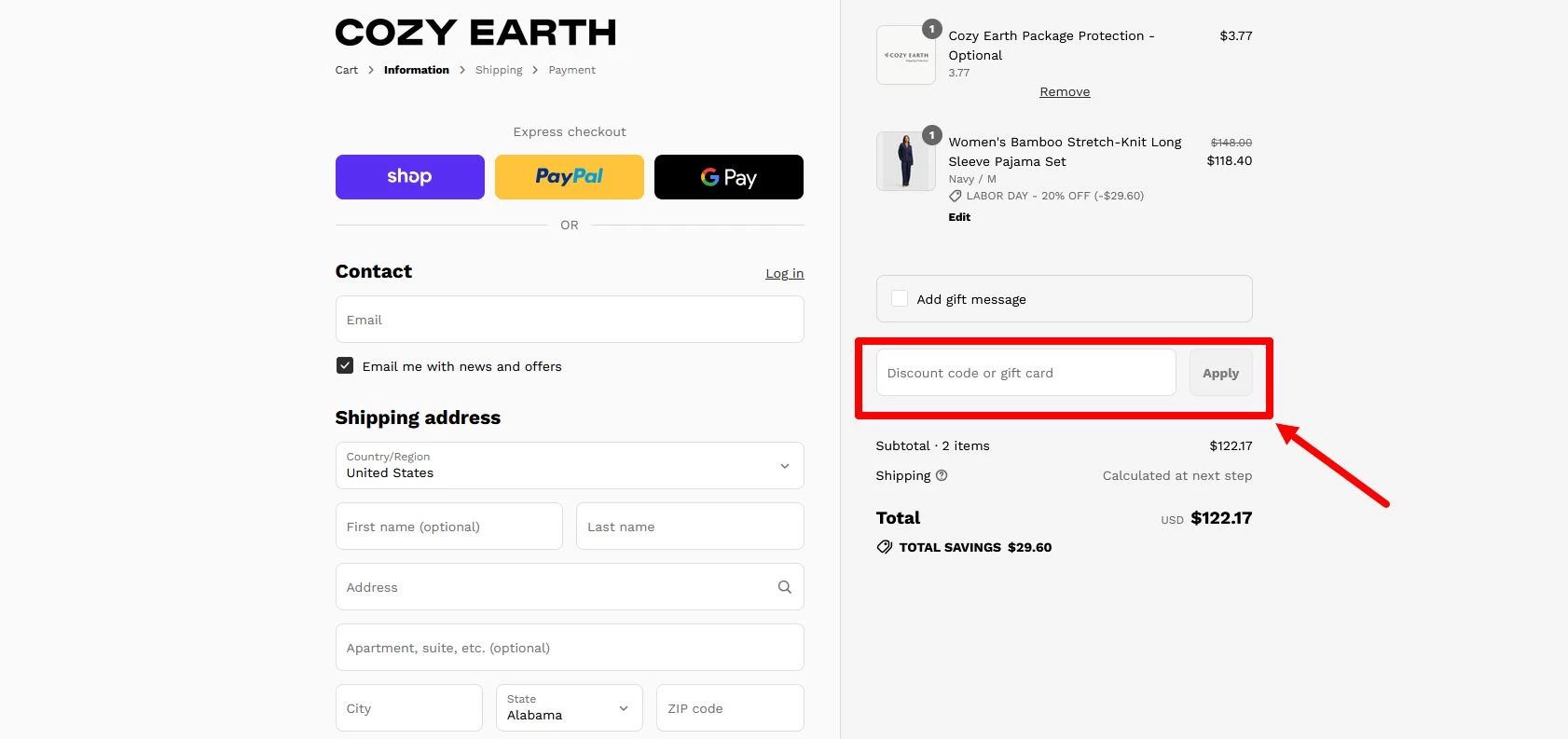Click the Last name field
The image size is (1568, 739).
690,527
